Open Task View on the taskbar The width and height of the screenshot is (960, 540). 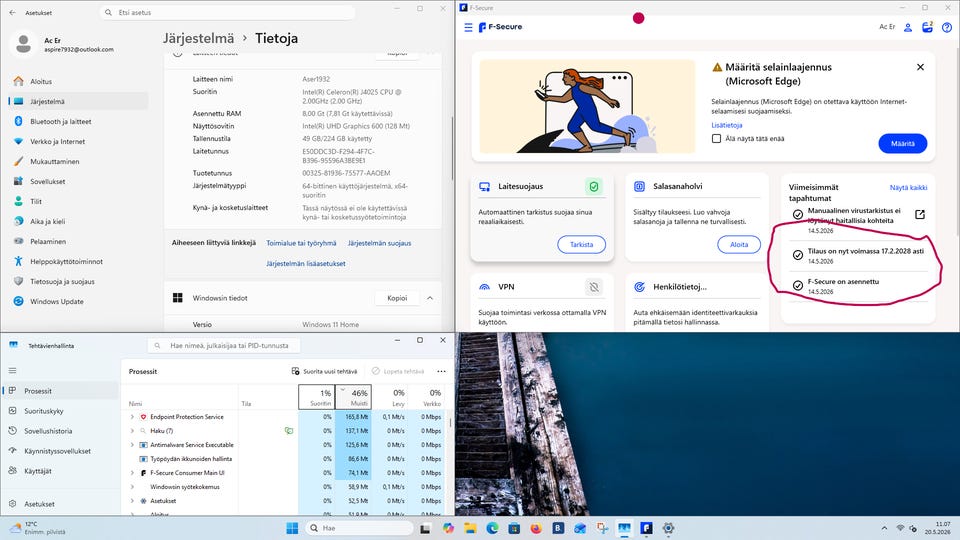425,528
